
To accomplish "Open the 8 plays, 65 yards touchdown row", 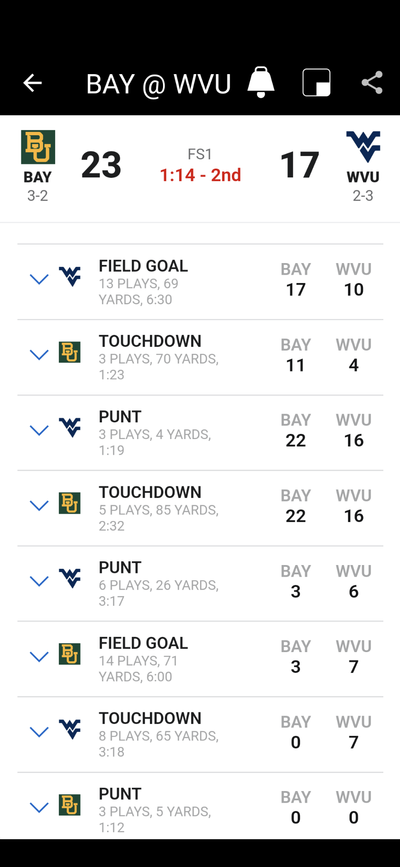I will pos(200,734).
